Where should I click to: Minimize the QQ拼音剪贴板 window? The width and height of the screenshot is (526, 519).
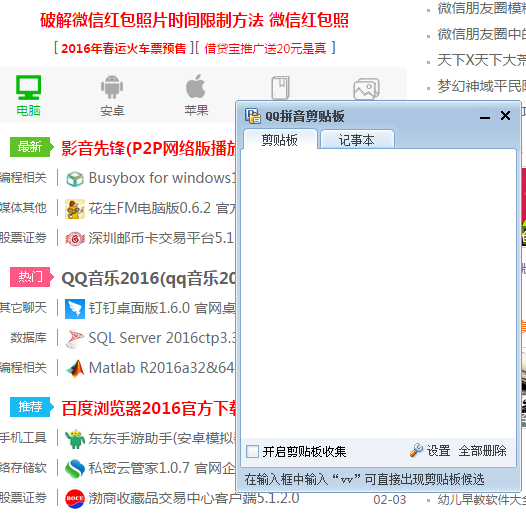pos(485,117)
